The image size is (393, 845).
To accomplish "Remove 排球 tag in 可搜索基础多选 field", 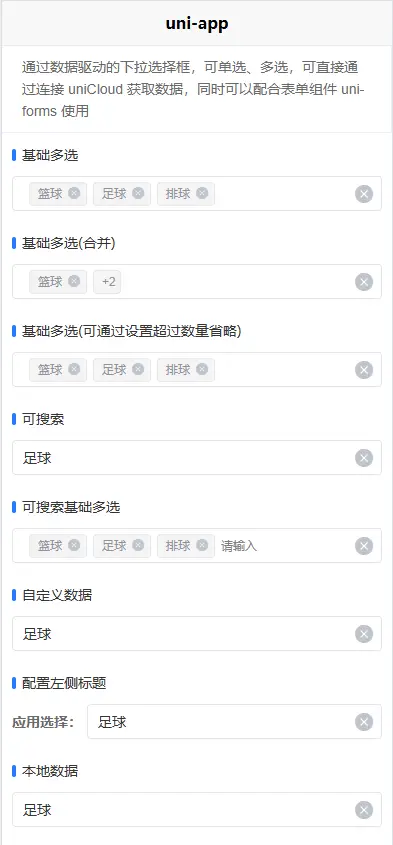I will (x=202, y=545).
